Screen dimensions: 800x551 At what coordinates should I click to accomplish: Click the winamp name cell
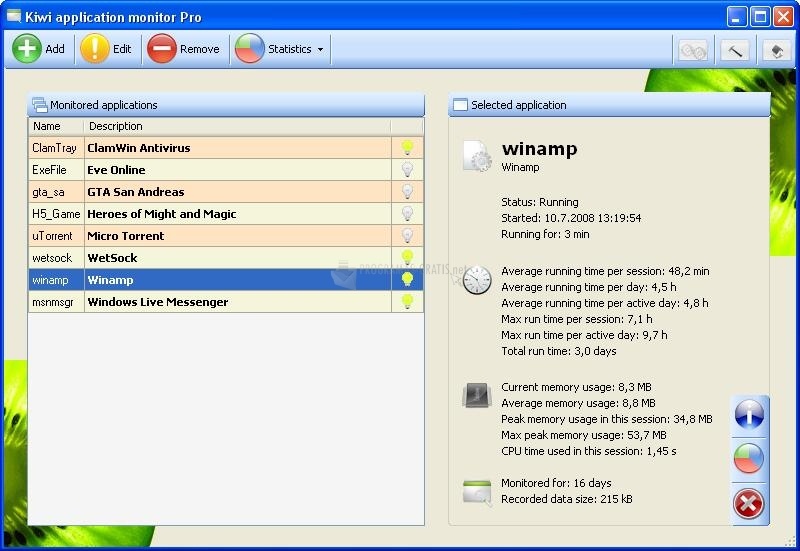pos(56,280)
